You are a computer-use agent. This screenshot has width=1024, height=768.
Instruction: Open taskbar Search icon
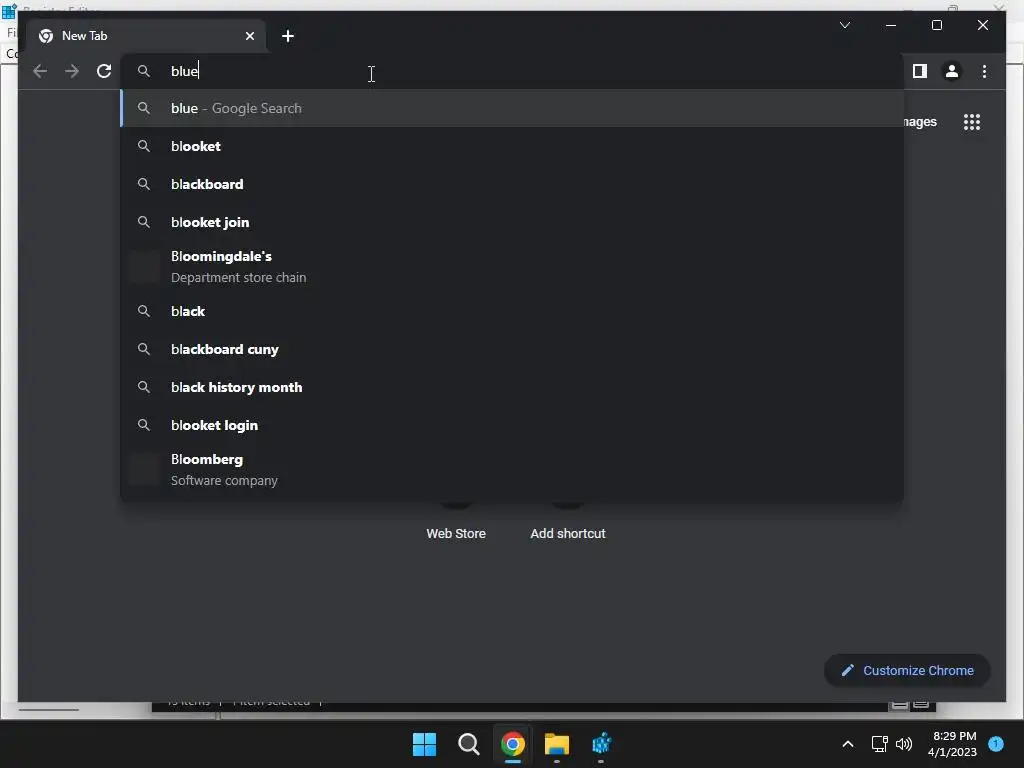click(x=468, y=744)
